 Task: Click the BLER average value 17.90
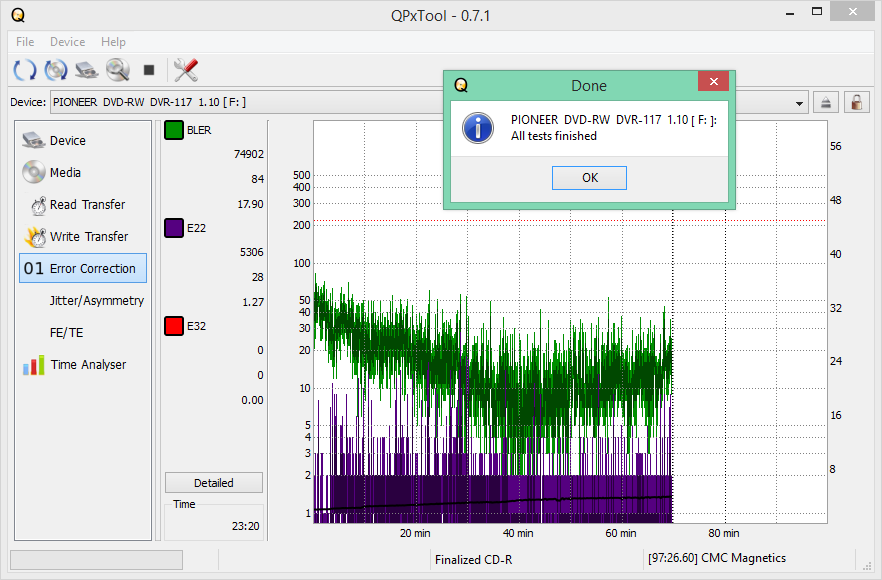click(250, 204)
